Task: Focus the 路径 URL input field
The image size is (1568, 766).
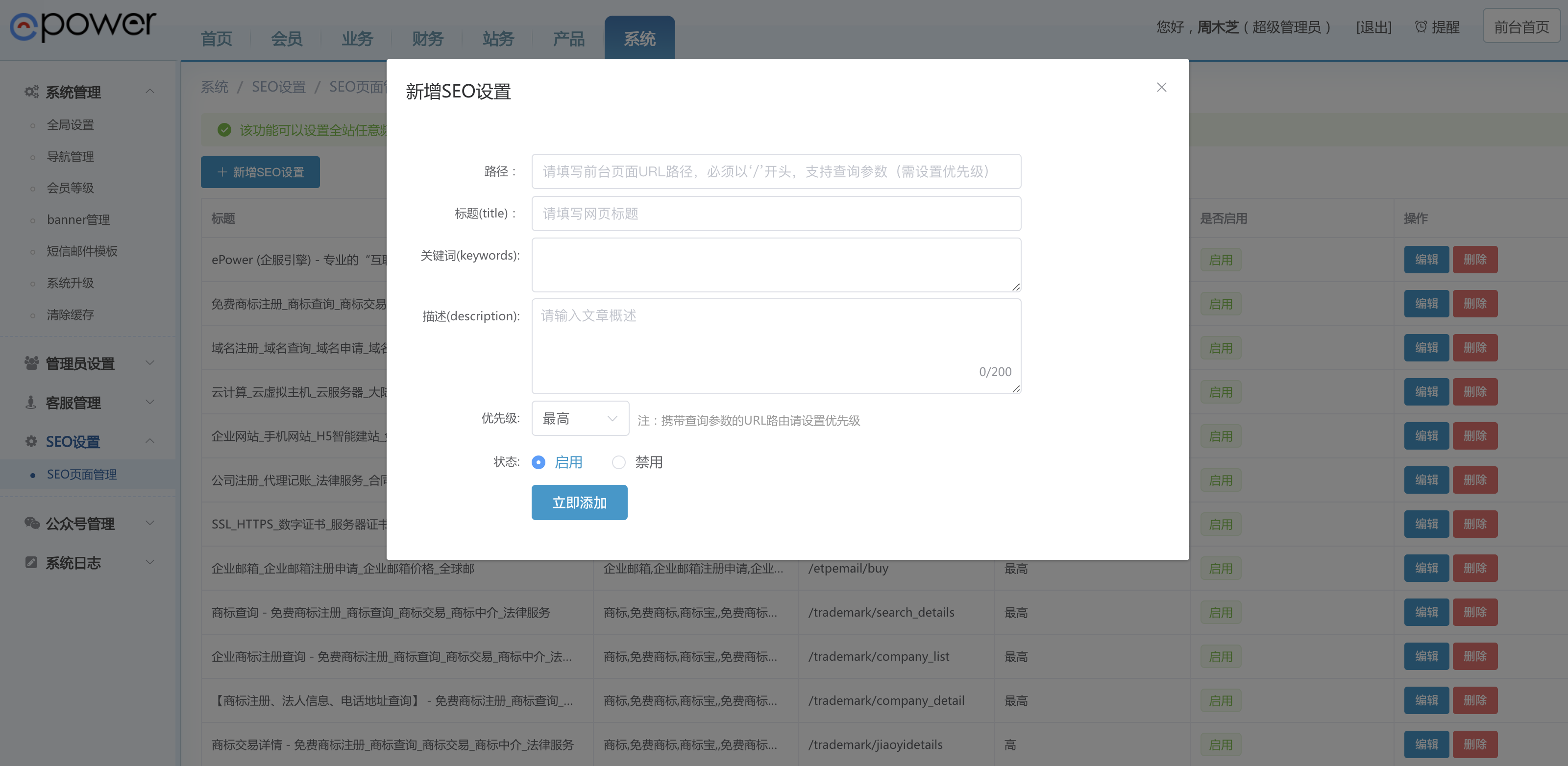Action: [776, 171]
